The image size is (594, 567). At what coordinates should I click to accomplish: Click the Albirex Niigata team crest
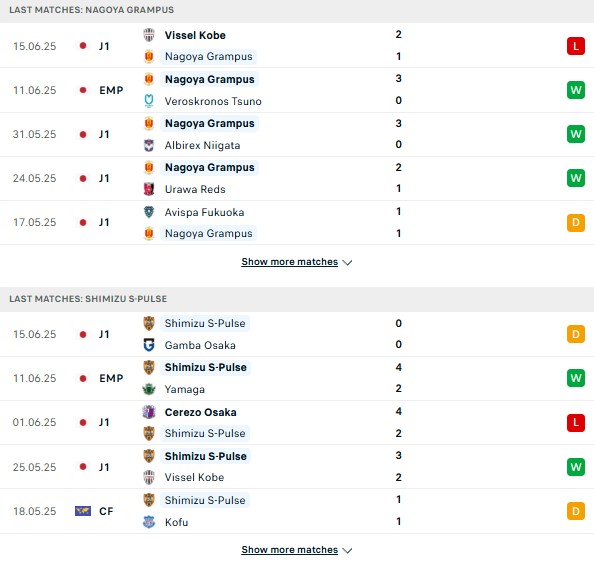(149, 145)
